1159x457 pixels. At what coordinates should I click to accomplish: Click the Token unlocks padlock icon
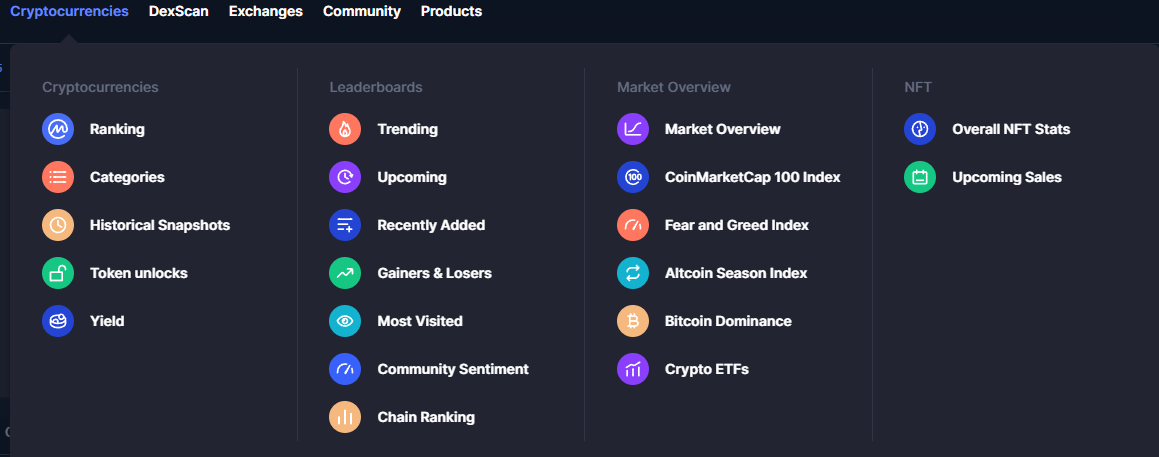58,273
